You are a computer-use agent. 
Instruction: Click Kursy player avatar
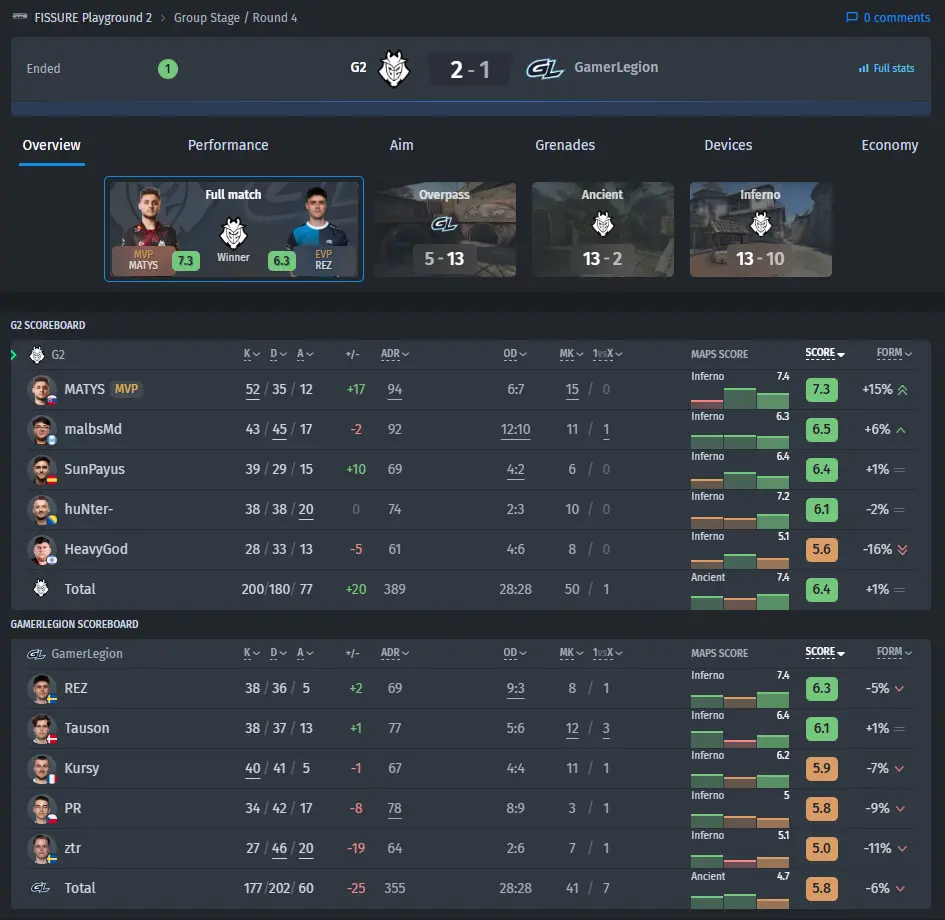coord(42,769)
